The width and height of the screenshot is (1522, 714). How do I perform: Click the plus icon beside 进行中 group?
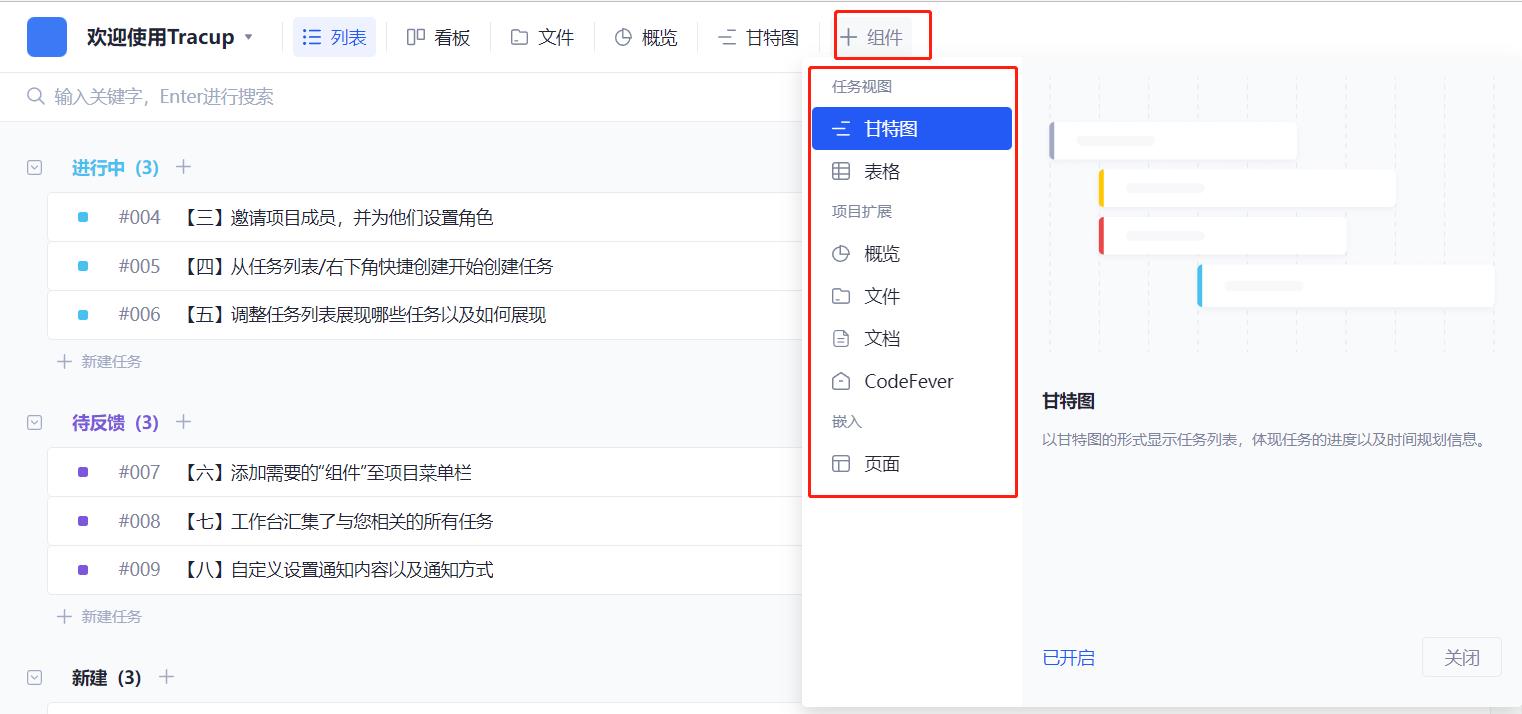(x=183, y=167)
